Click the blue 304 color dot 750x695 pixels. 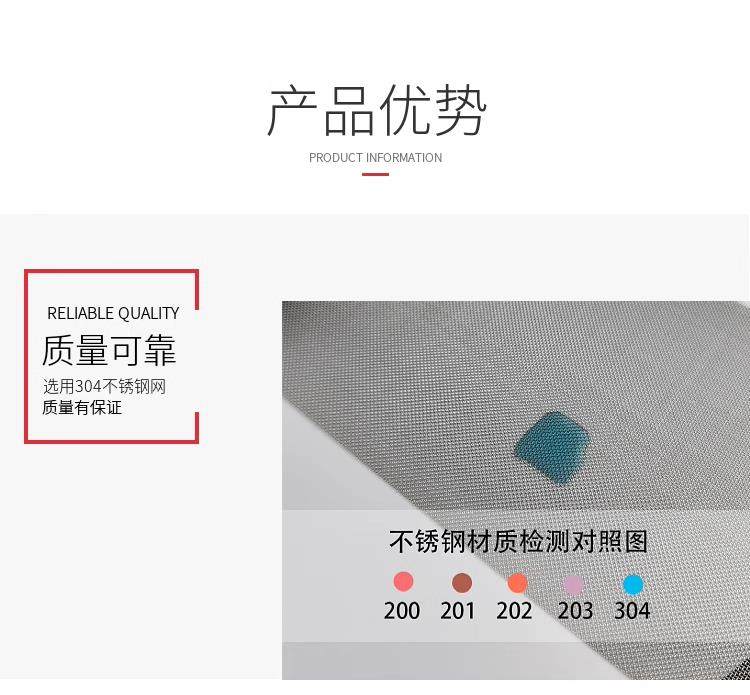pyautogui.click(x=633, y=585)
